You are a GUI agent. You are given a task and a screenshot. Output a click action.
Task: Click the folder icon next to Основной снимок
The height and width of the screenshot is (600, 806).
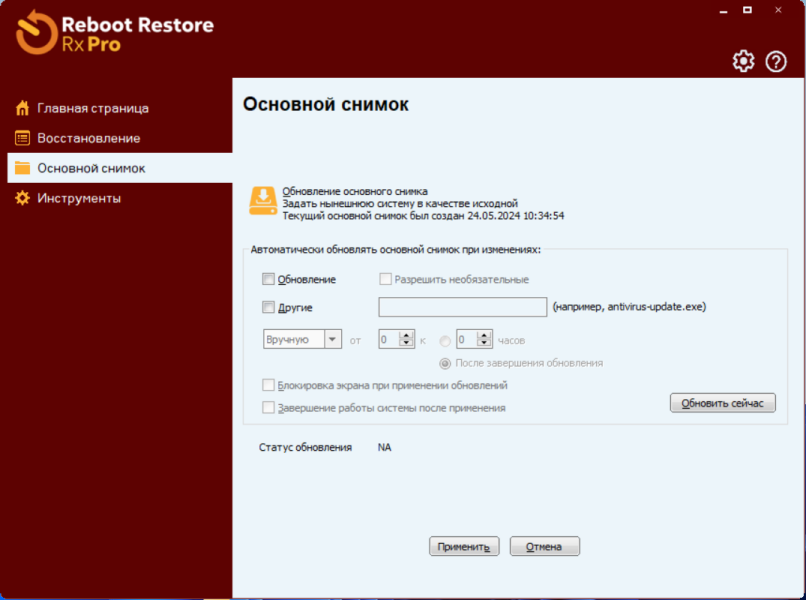(x=22, y=168)
